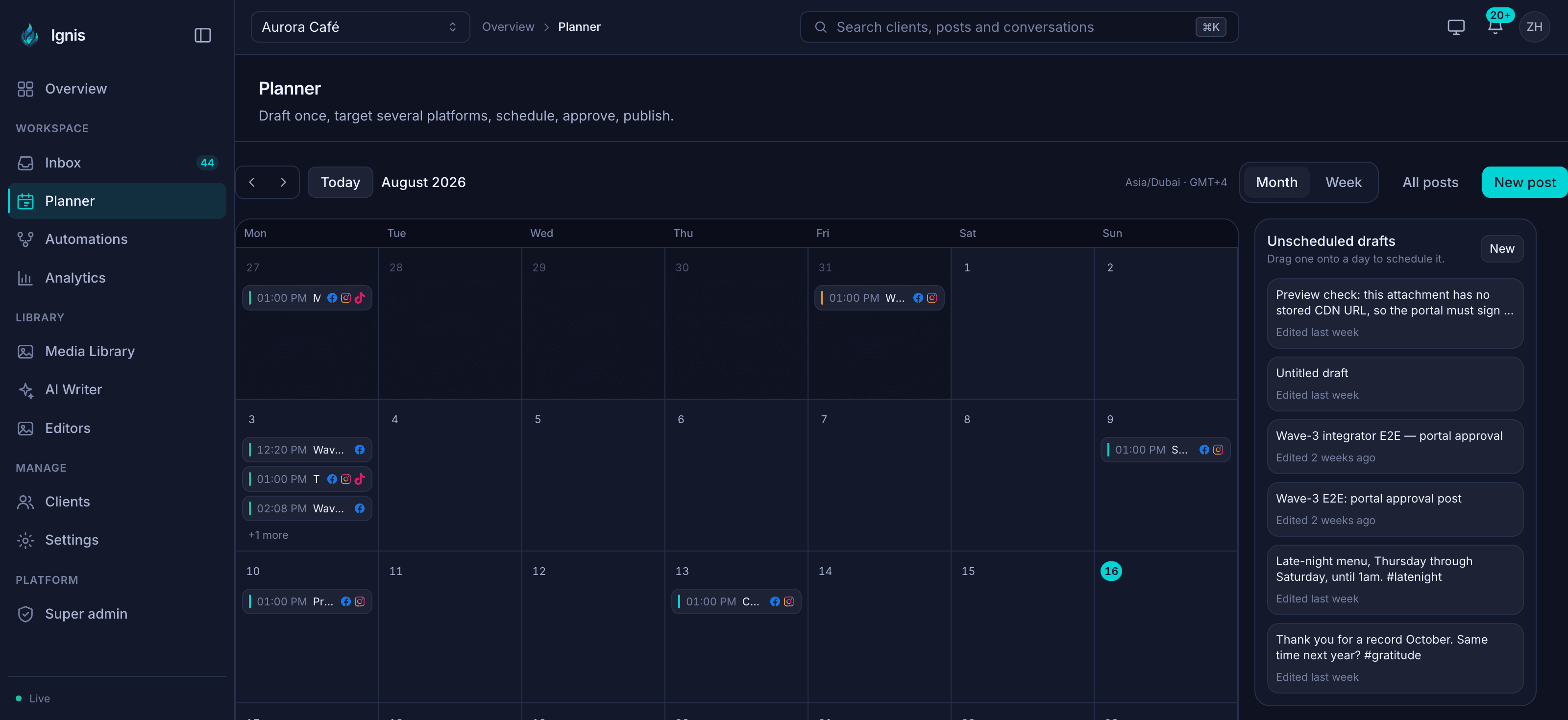Open 02:08 PM Wav... post

307,508
